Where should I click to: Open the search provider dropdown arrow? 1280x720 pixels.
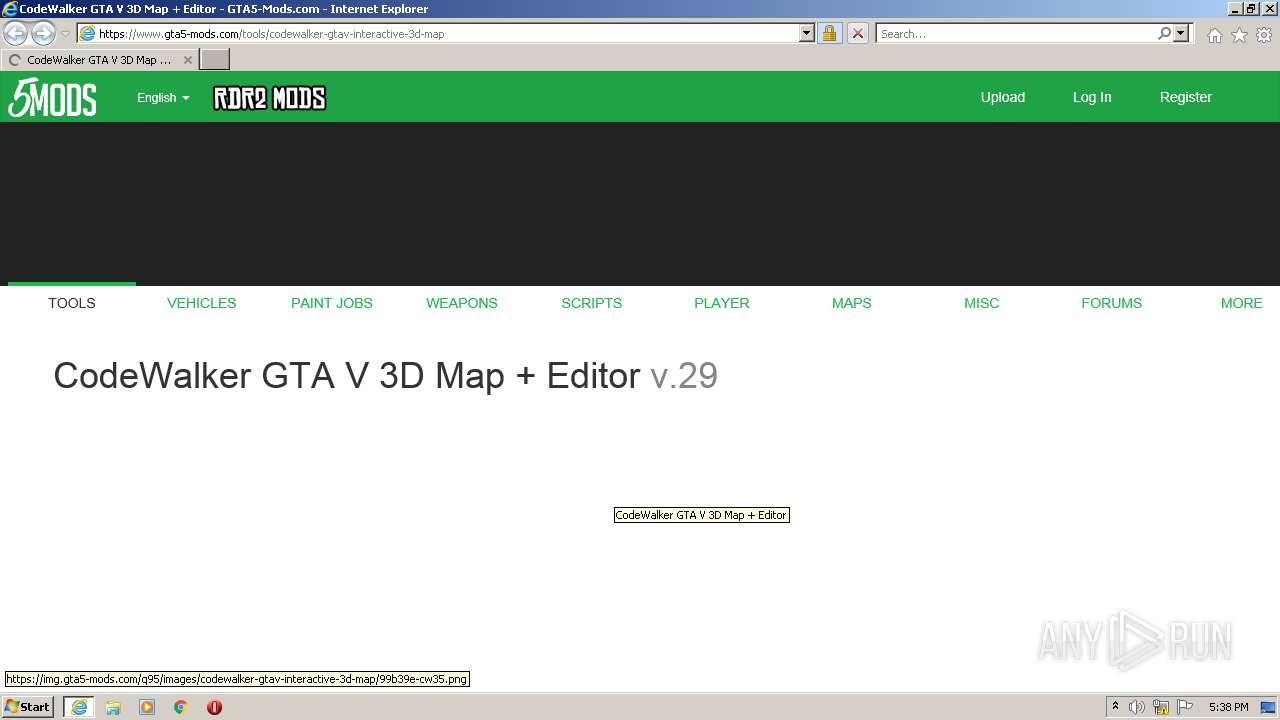click(1181, 34)
